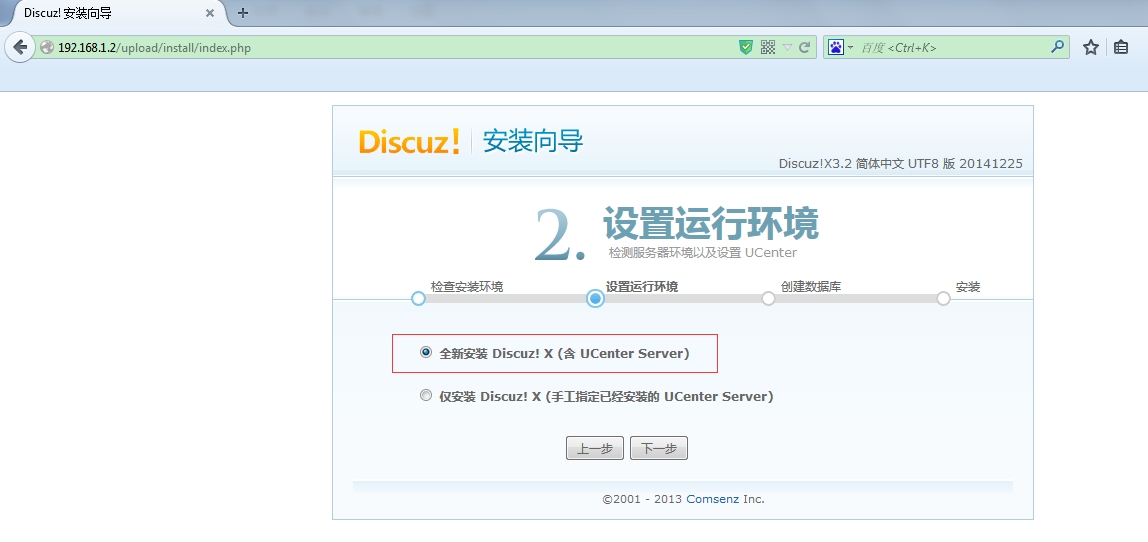Click the 检查安装环境 step label
Screen dimensions: 1148x542
[x=467, y=286]
